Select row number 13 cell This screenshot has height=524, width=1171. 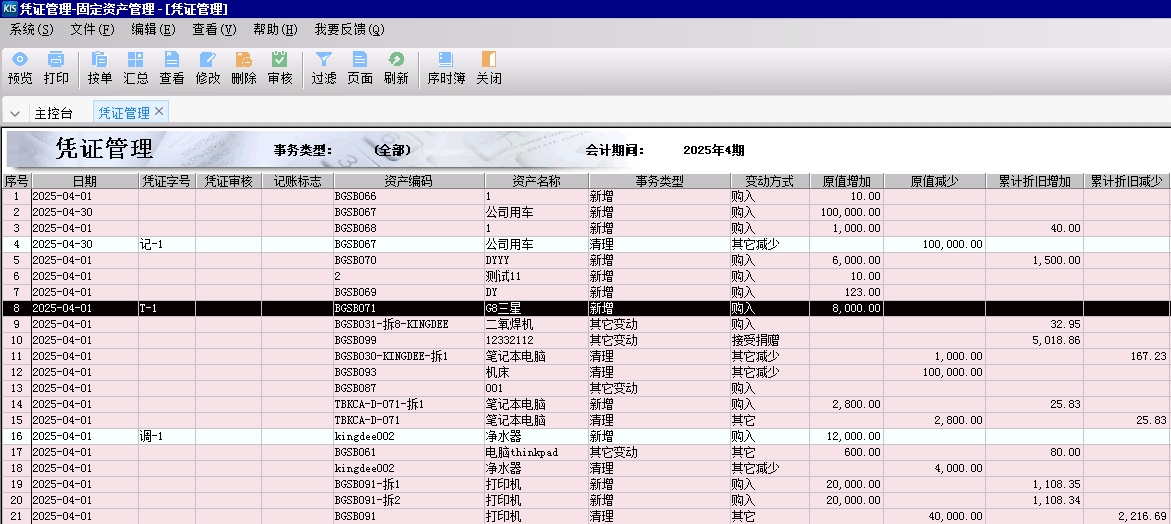point(16,388)
